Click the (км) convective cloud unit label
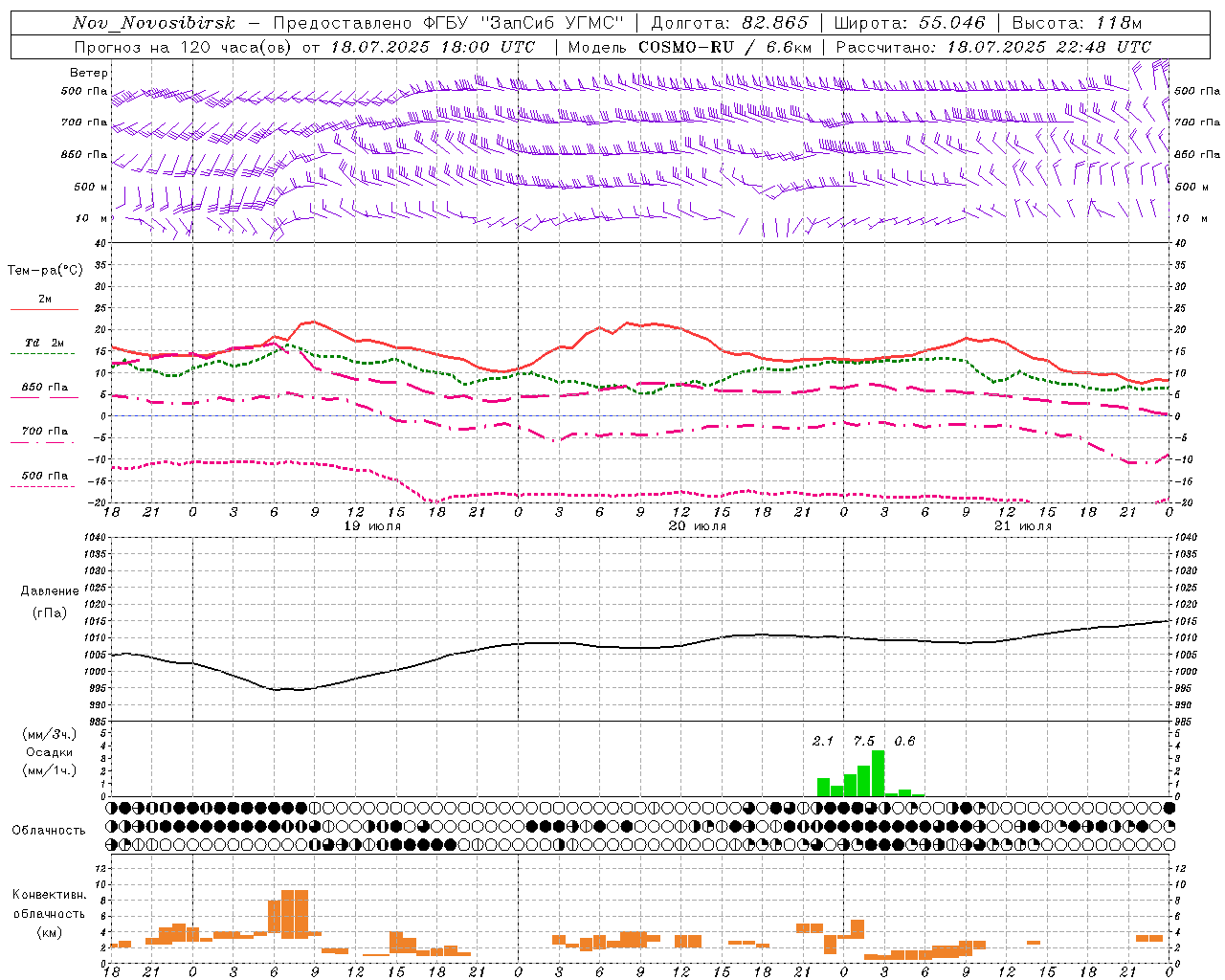 pyautogui.click(x=50, y=931)
